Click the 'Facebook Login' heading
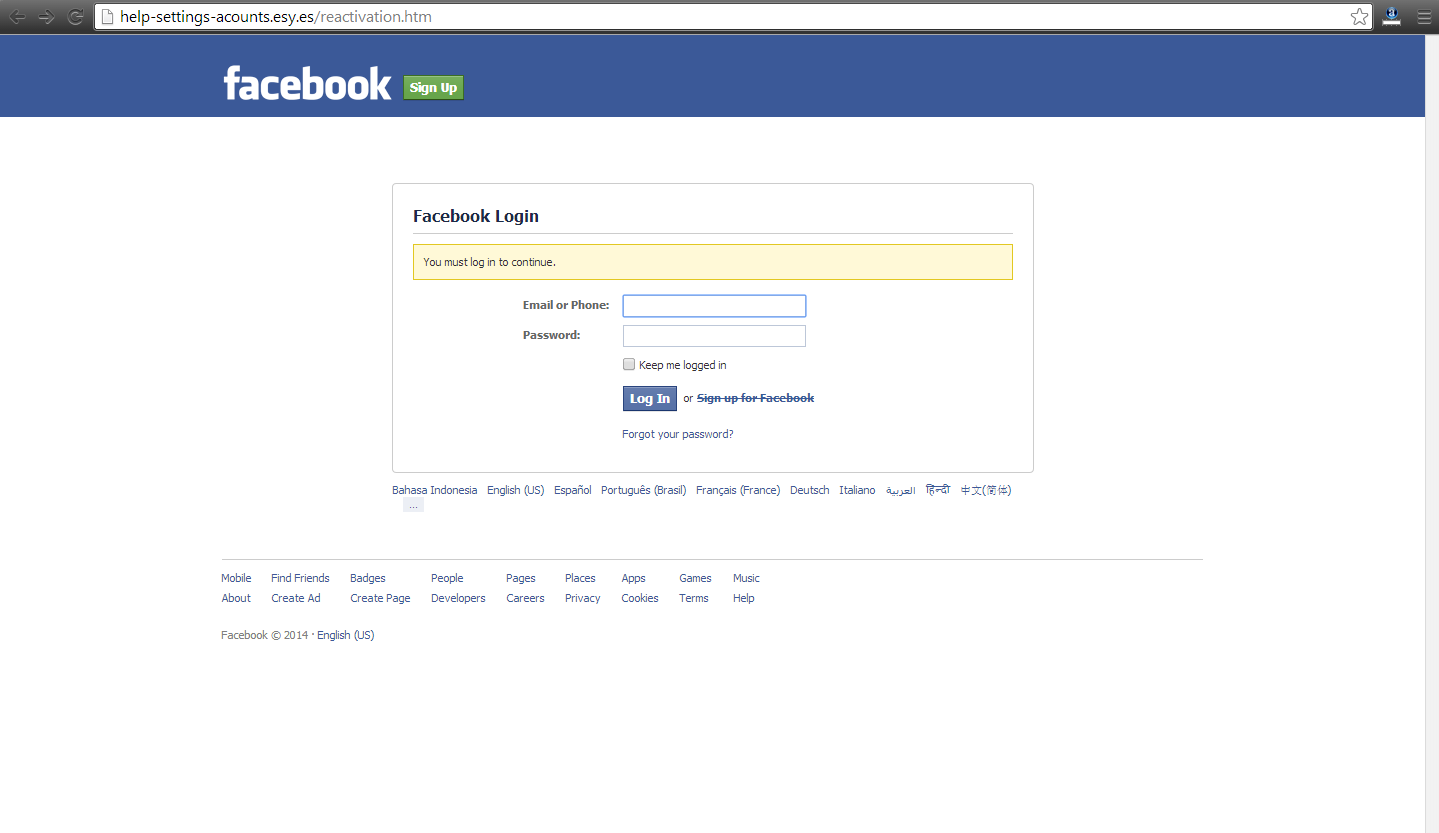The width and height of the screenshot is (1439, 833). [x=476, y=216]
